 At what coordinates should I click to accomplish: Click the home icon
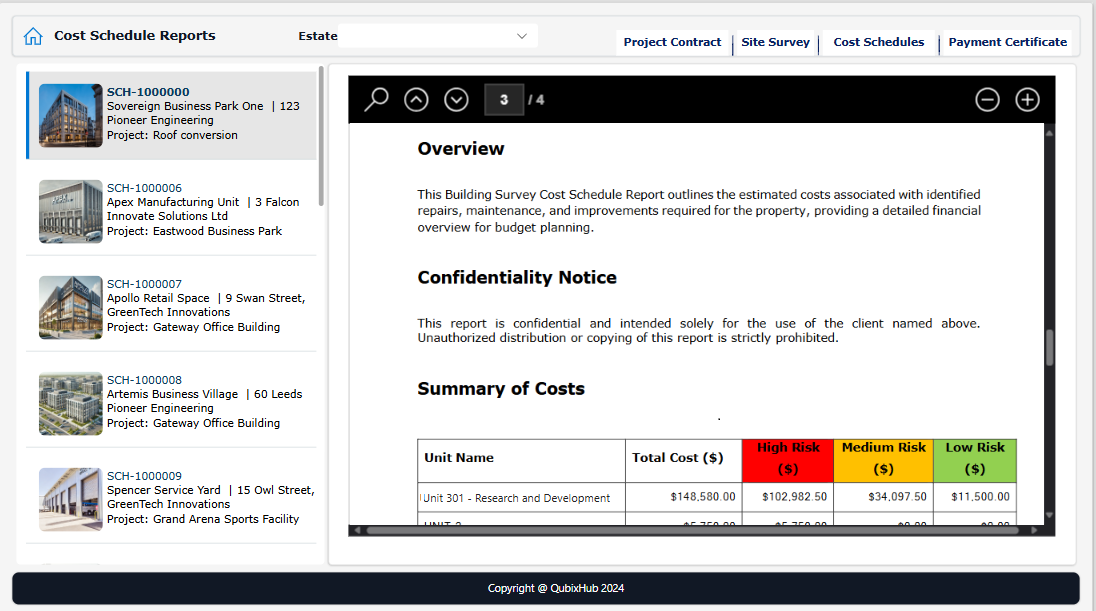pos(34,35)
